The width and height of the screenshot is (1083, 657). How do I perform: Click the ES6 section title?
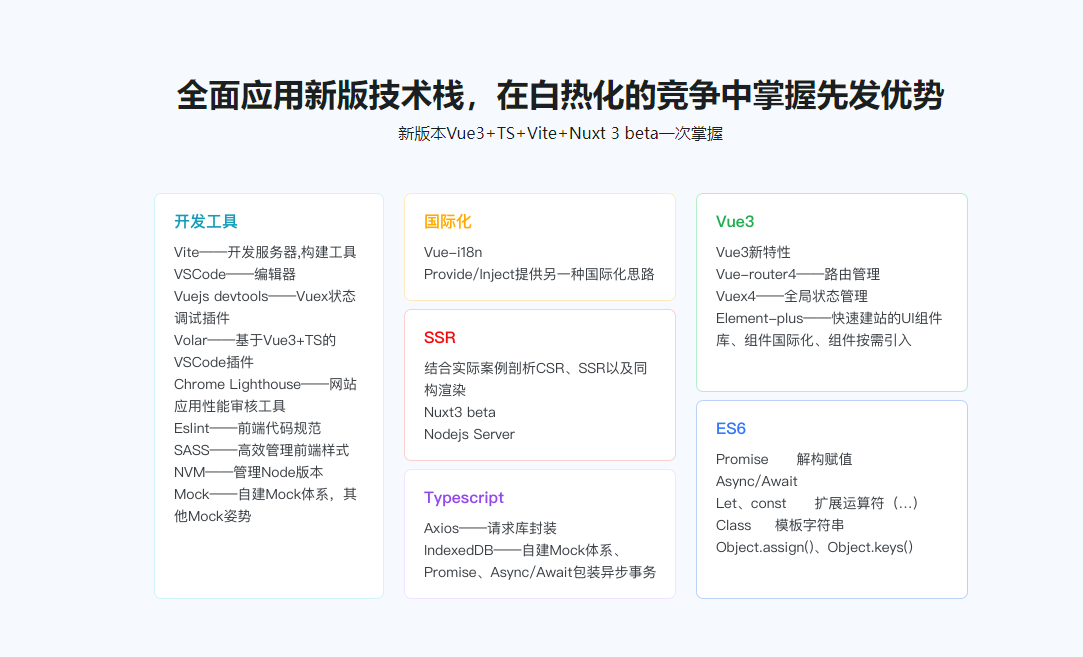(730, 427)
